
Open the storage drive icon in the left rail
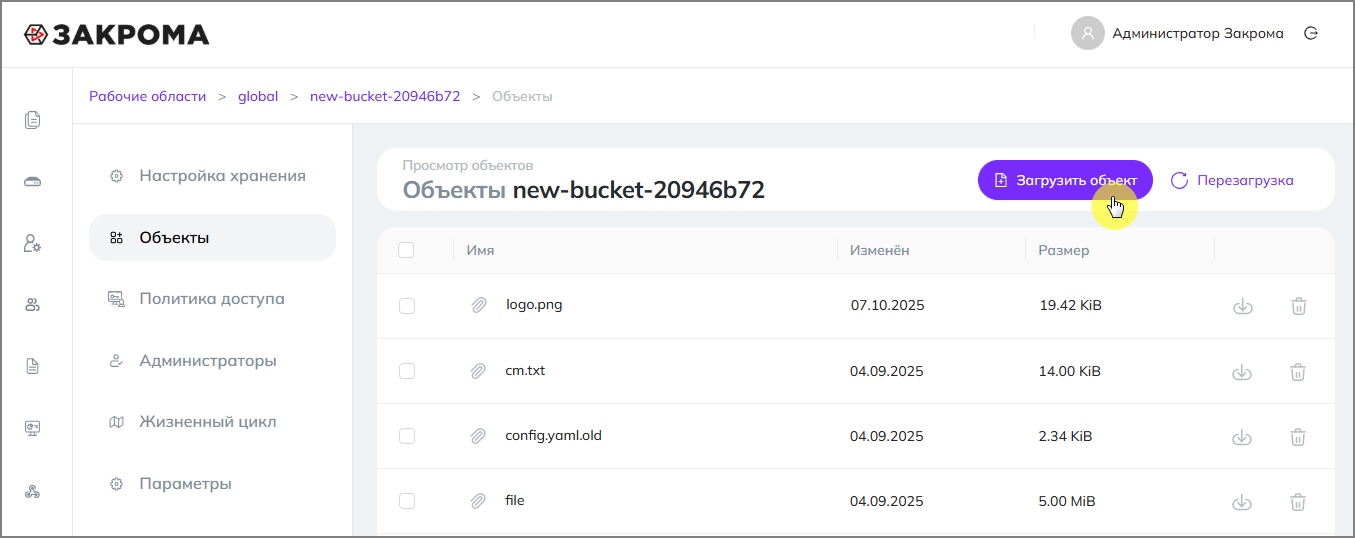pos(33,182)
